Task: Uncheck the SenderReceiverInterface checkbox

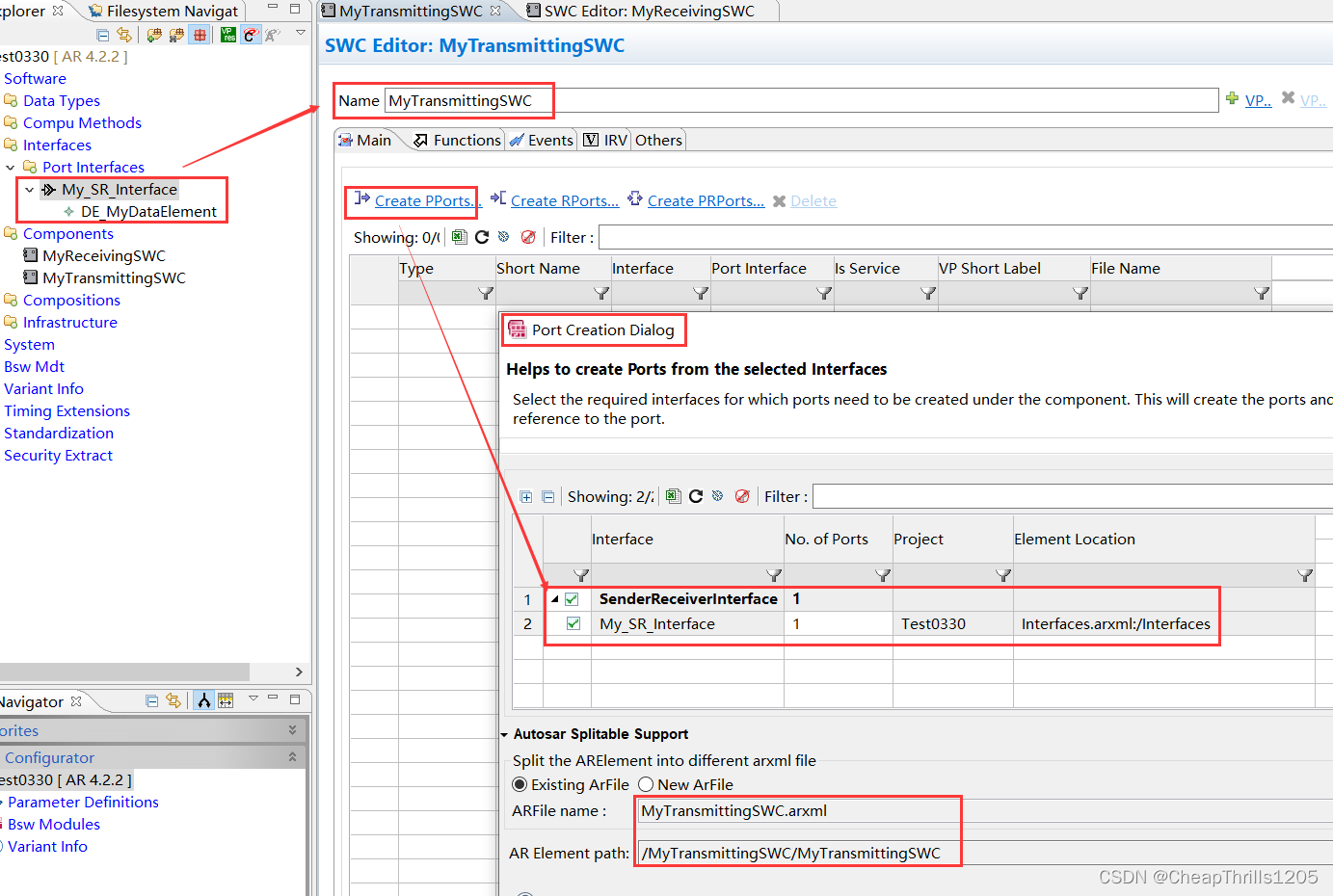Action: point(571,598)
